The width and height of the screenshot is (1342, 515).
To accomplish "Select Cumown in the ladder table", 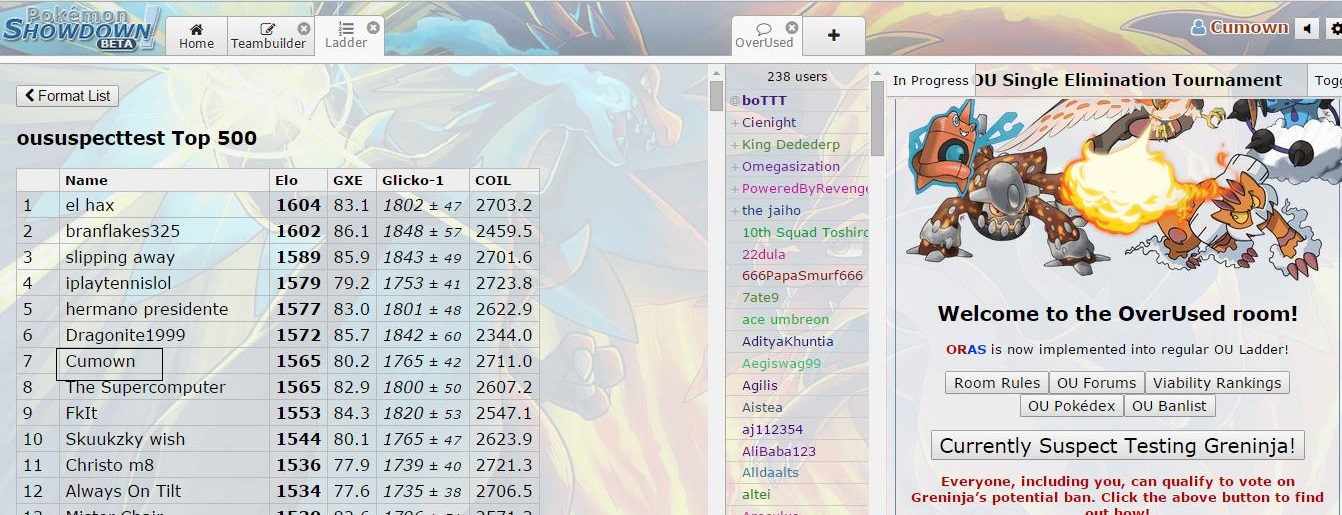I will coord(100,361).
